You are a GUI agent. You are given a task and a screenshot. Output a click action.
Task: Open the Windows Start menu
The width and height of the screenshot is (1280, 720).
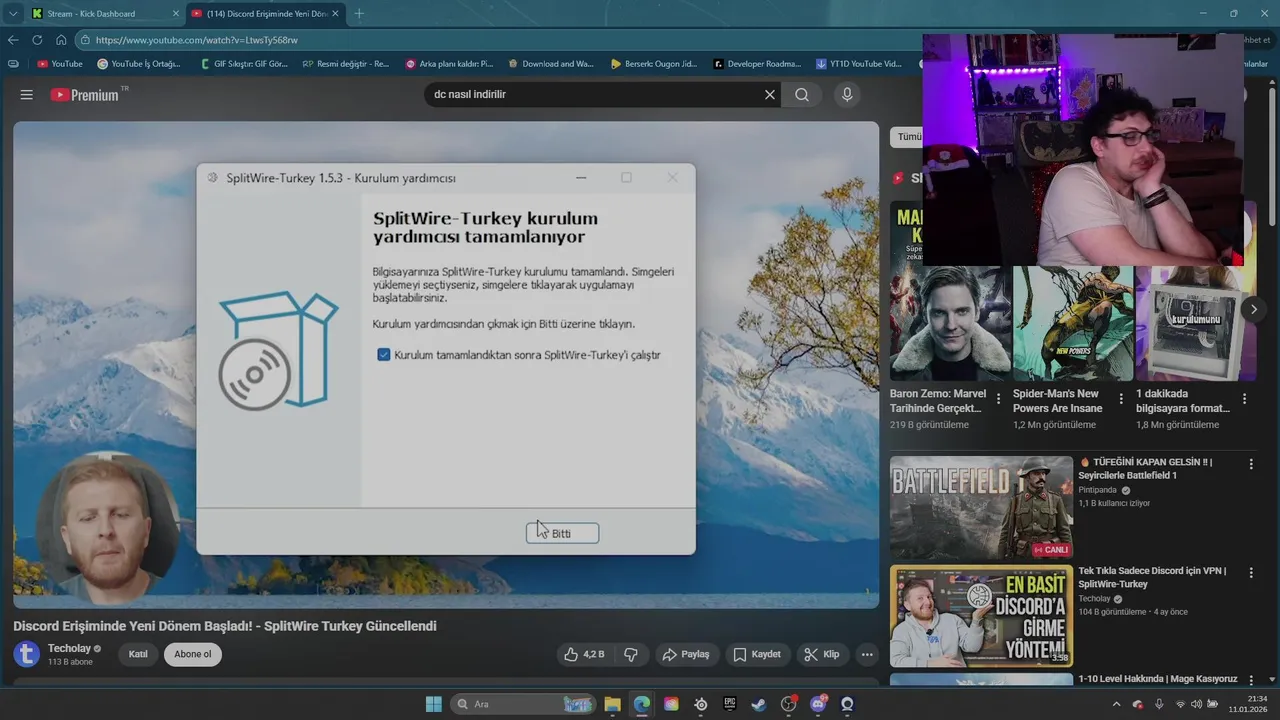(434, 704)
